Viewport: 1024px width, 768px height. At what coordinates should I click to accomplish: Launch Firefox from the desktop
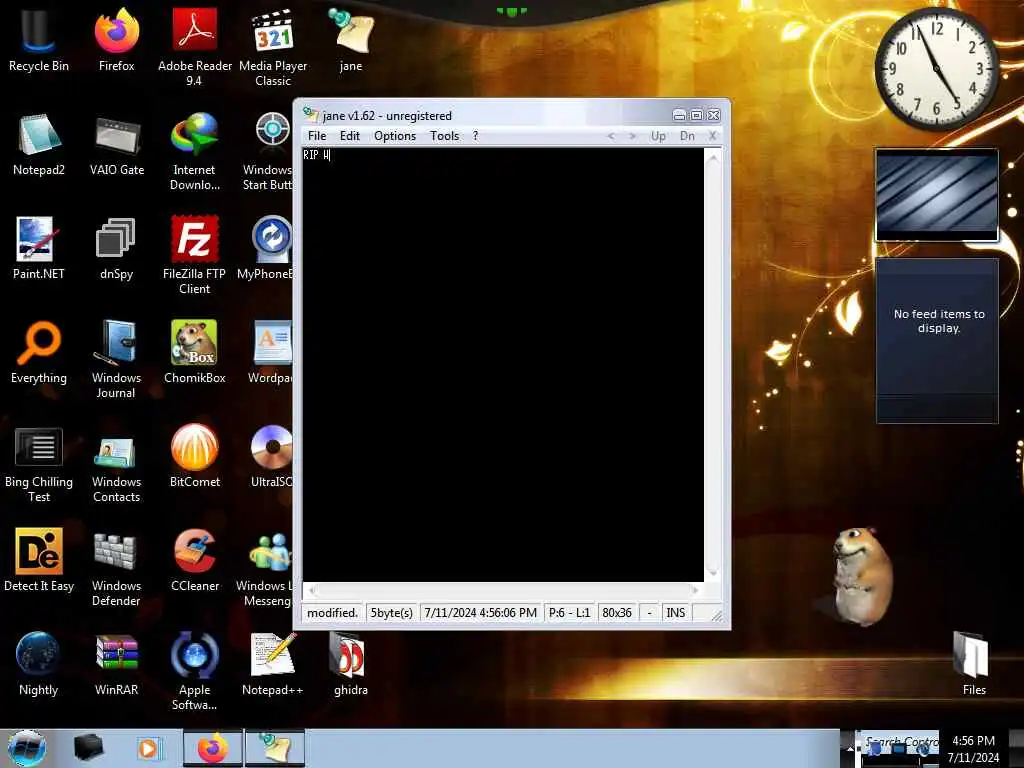coord(116,40)
